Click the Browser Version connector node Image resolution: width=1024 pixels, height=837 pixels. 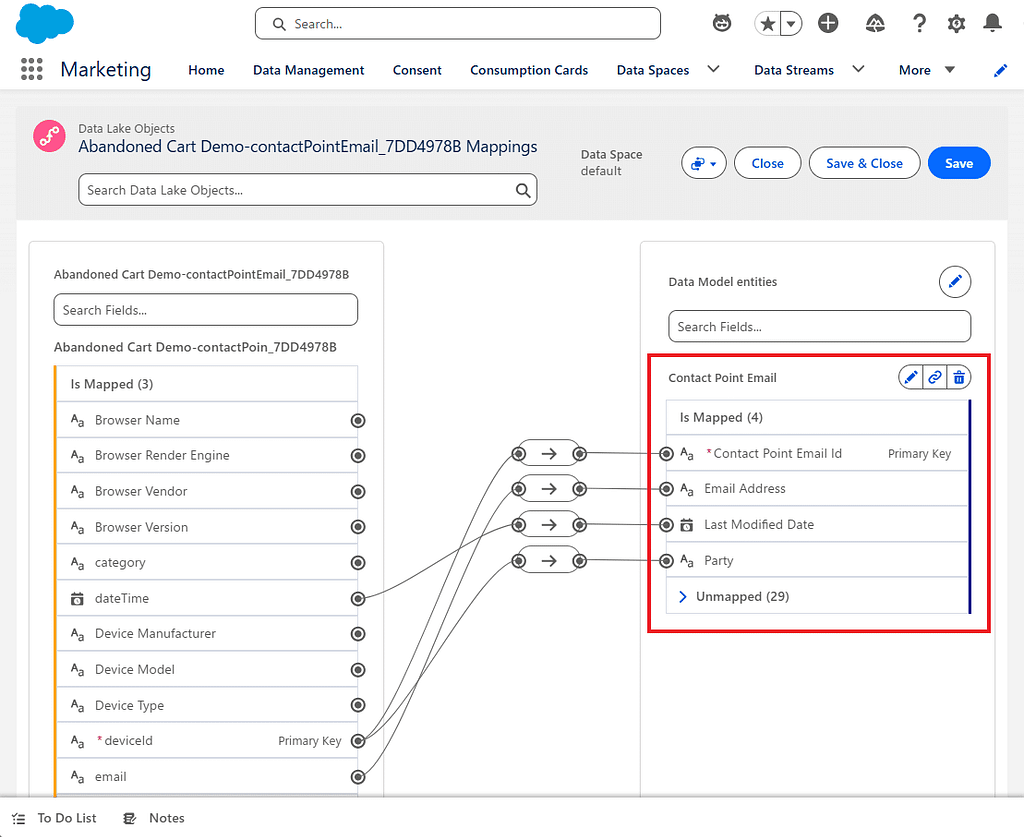pyautogui.click(x=358, y=527)
